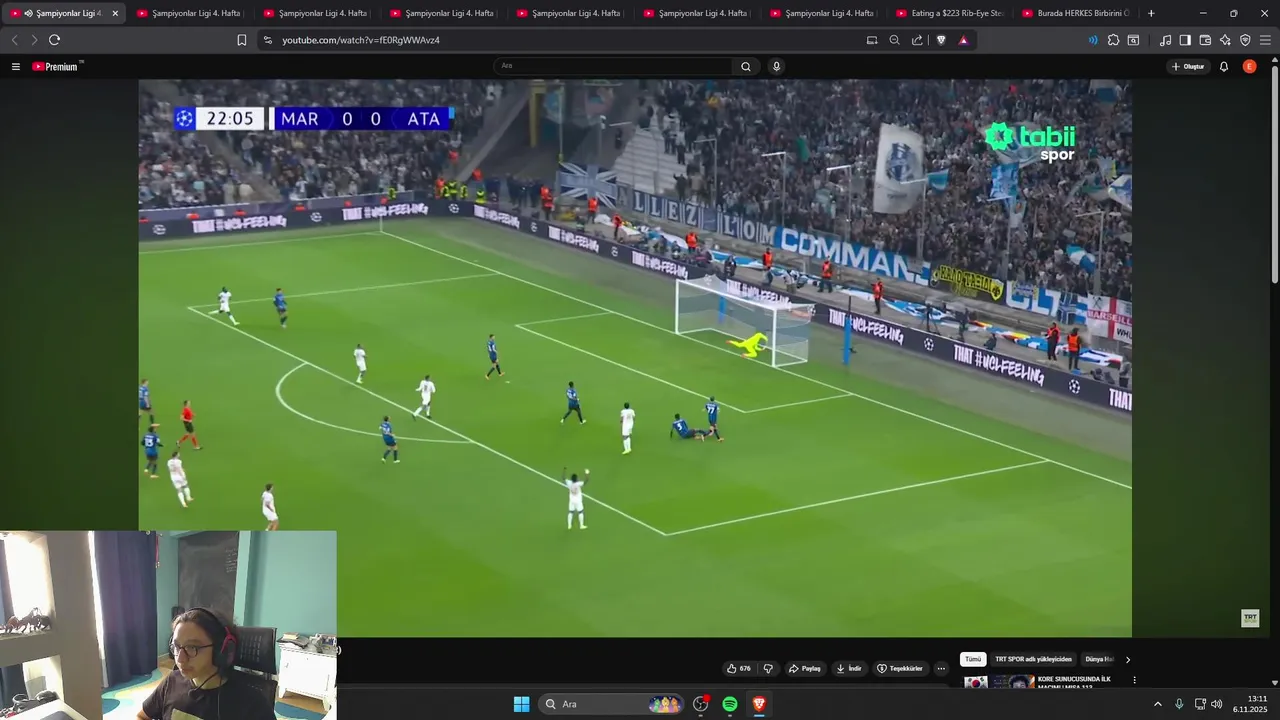Click the Teşekkürler thanks button
Screen dimensions: 1280x720
(900, 668)
